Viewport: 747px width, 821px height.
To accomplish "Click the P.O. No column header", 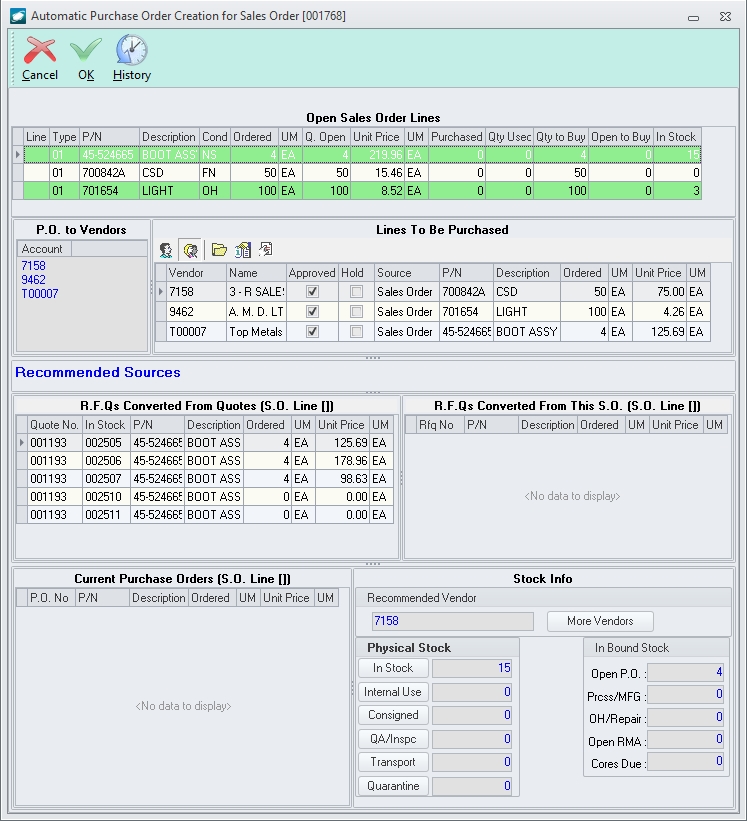I will coord(51,598).
